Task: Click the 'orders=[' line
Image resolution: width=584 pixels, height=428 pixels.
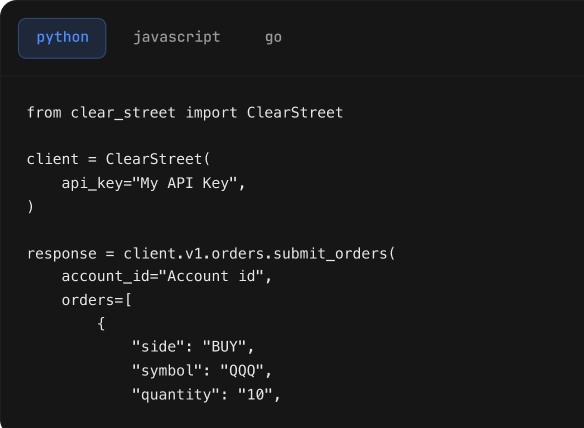Action: 96,300
